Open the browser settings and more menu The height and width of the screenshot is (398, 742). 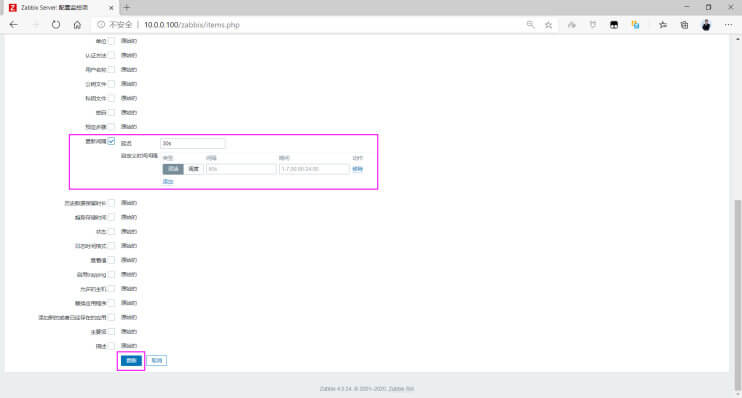pos(728,25)
